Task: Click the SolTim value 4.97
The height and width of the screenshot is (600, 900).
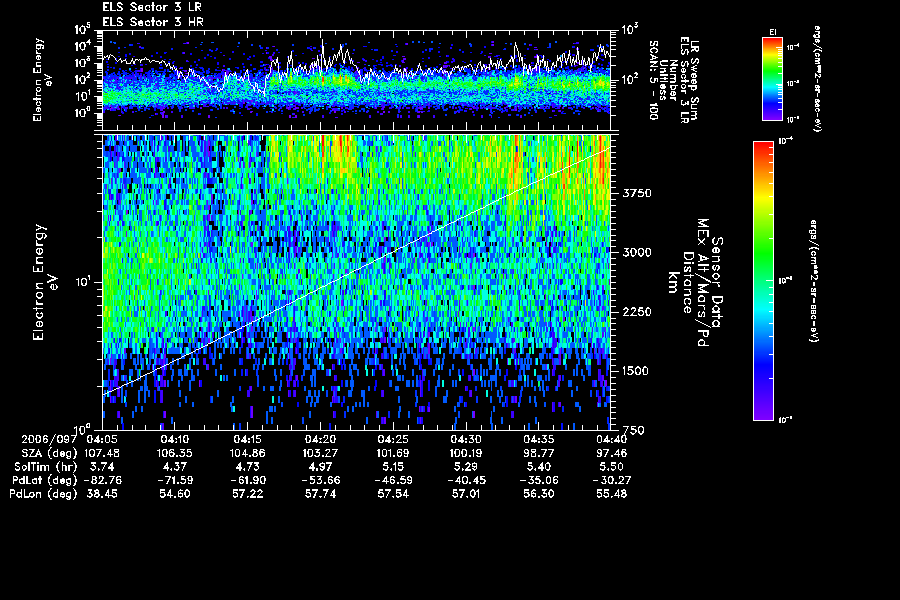Action: (320, 467)
